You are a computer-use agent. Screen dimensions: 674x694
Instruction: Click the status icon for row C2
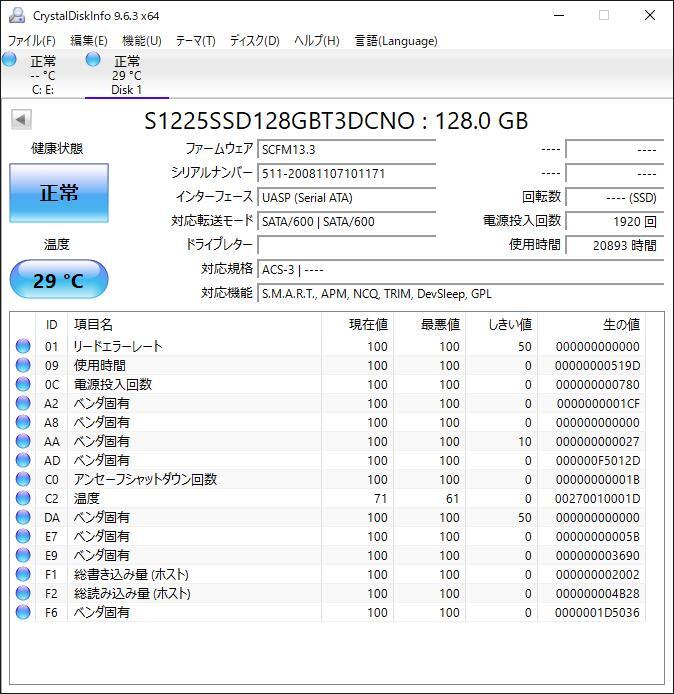point(23,498)
